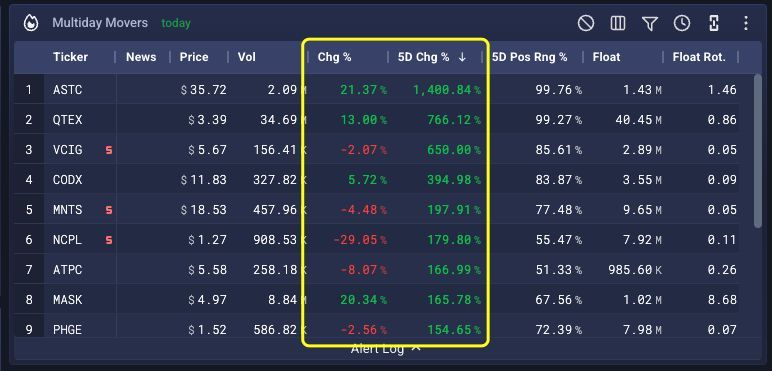Click the $18.53 price cell
The image size is (772, 371).
click(x=203, y=210)
